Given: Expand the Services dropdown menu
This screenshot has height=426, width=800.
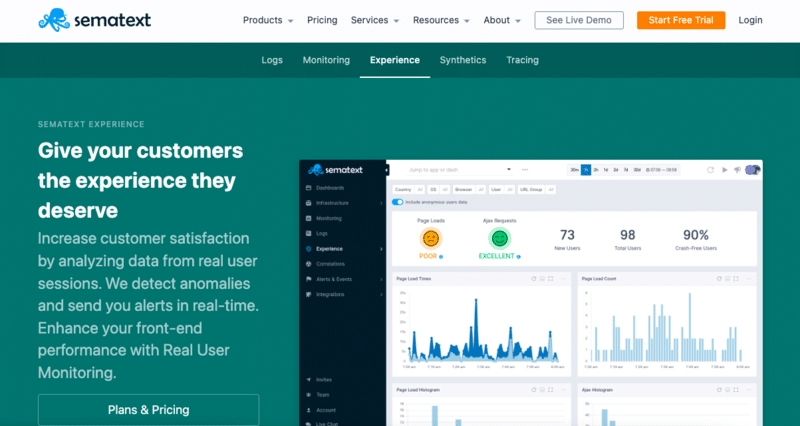Looking at the screenshot, I should pos(375,20).
